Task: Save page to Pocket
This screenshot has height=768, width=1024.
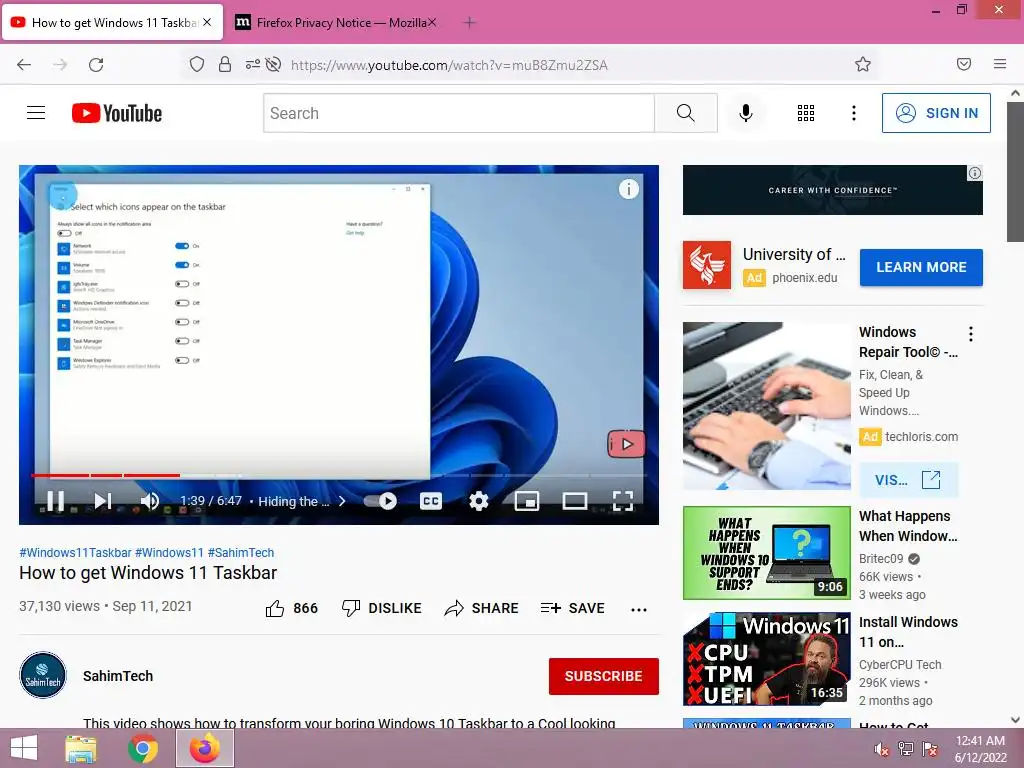Action: [964, 64]
